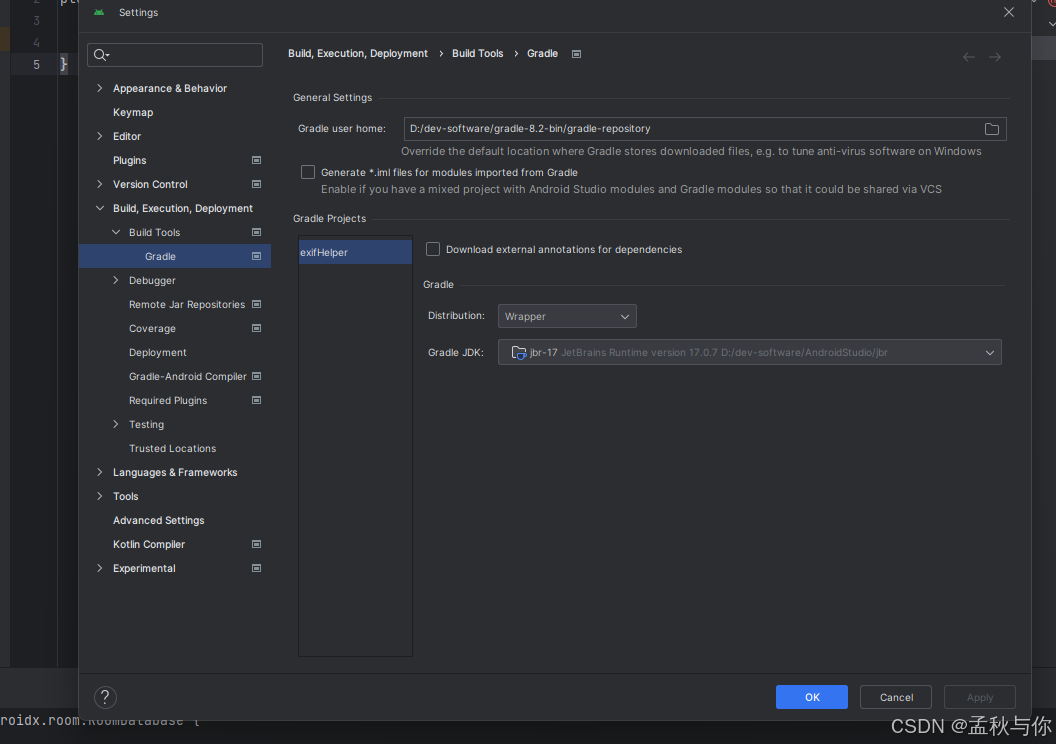
Task: Expand the Tools section
Action: [100, 496]
